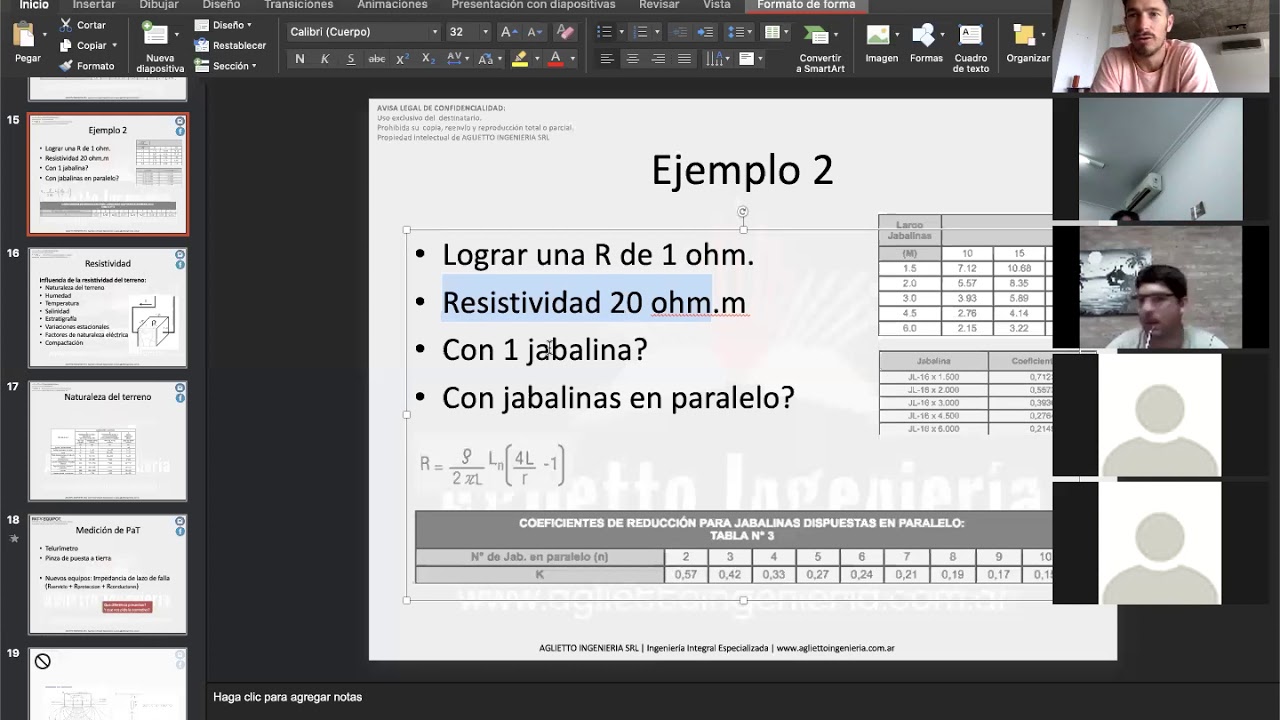This screenshot has height=720, width=1280.
Task: Apply red font color
Action: point(556,59)
